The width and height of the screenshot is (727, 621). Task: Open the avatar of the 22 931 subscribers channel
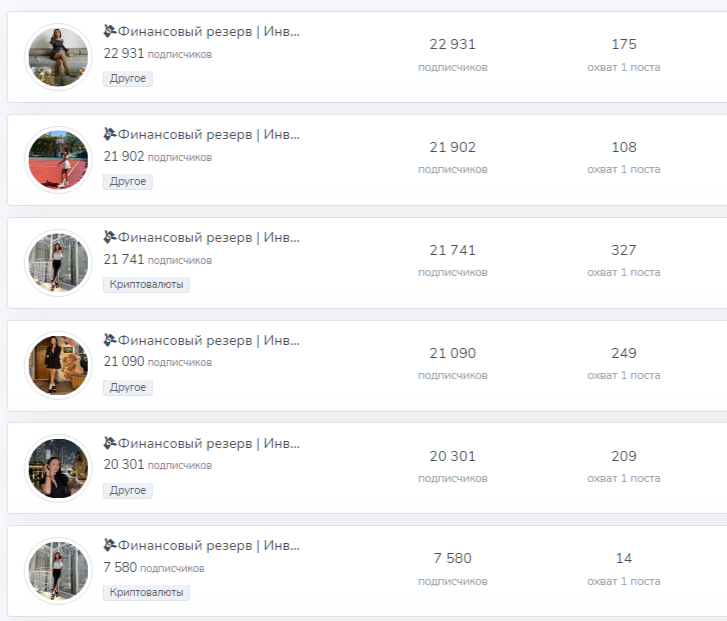tap(57, 57)
